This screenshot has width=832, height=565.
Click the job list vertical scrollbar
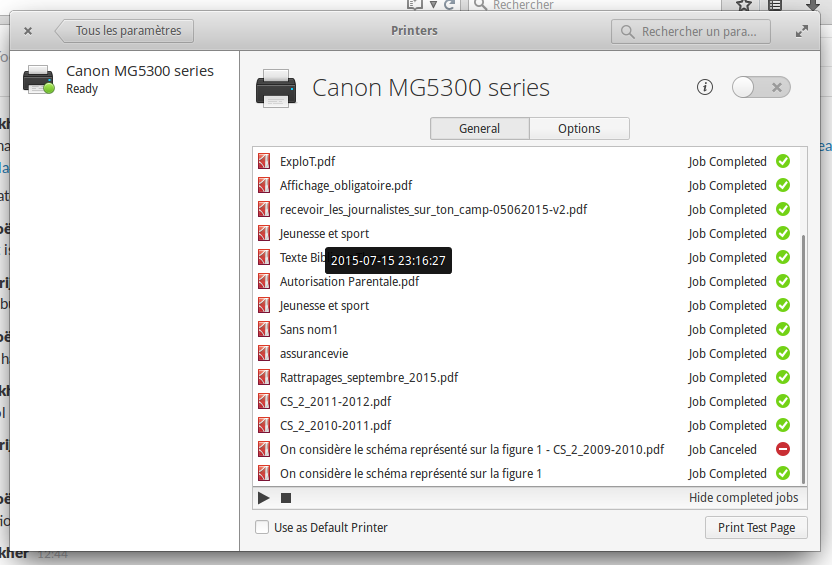[x=803, y=359]
